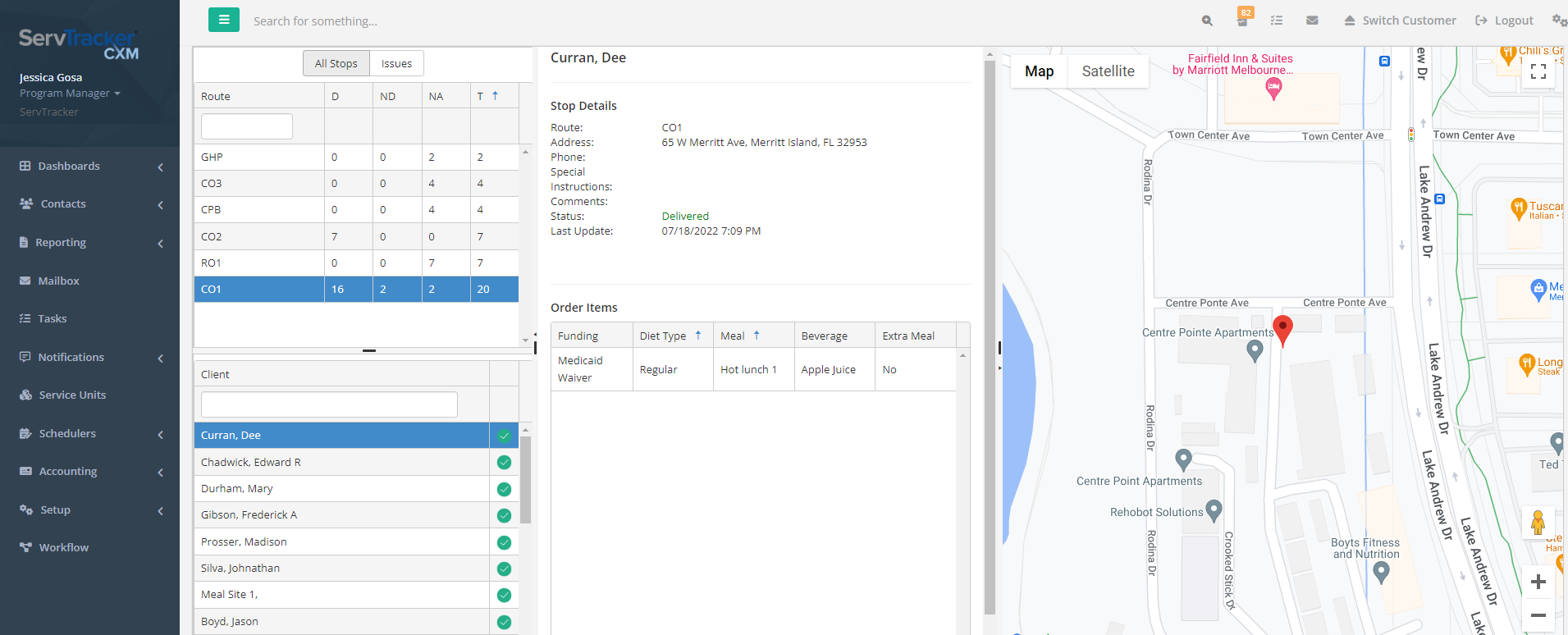1568x635 pixels.
Task: Click delivered check icon for Chadwick, Edward R
Action: [504, 462]
